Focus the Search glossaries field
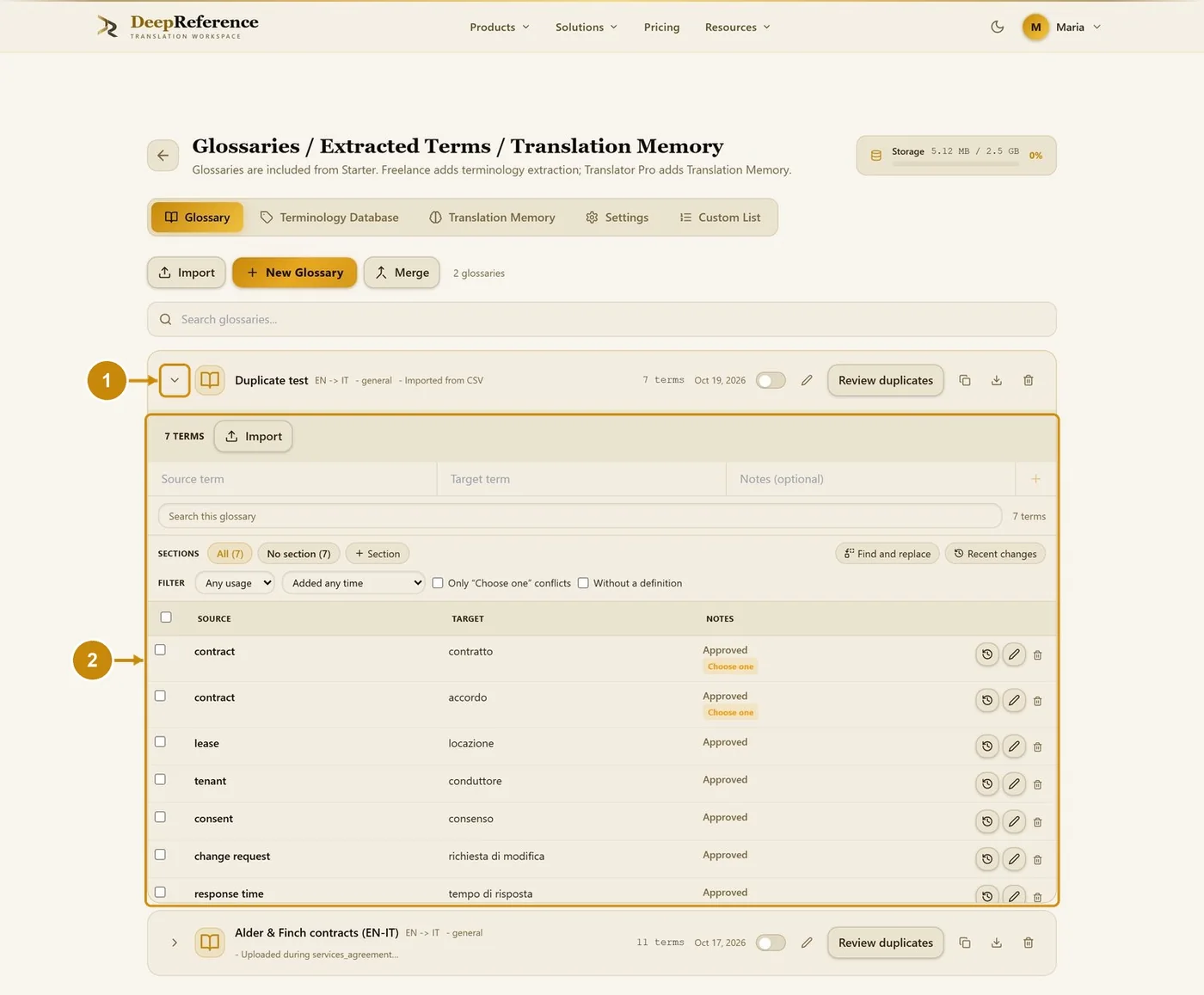Viewport: 1204px width, 995px height. point(602,319)
